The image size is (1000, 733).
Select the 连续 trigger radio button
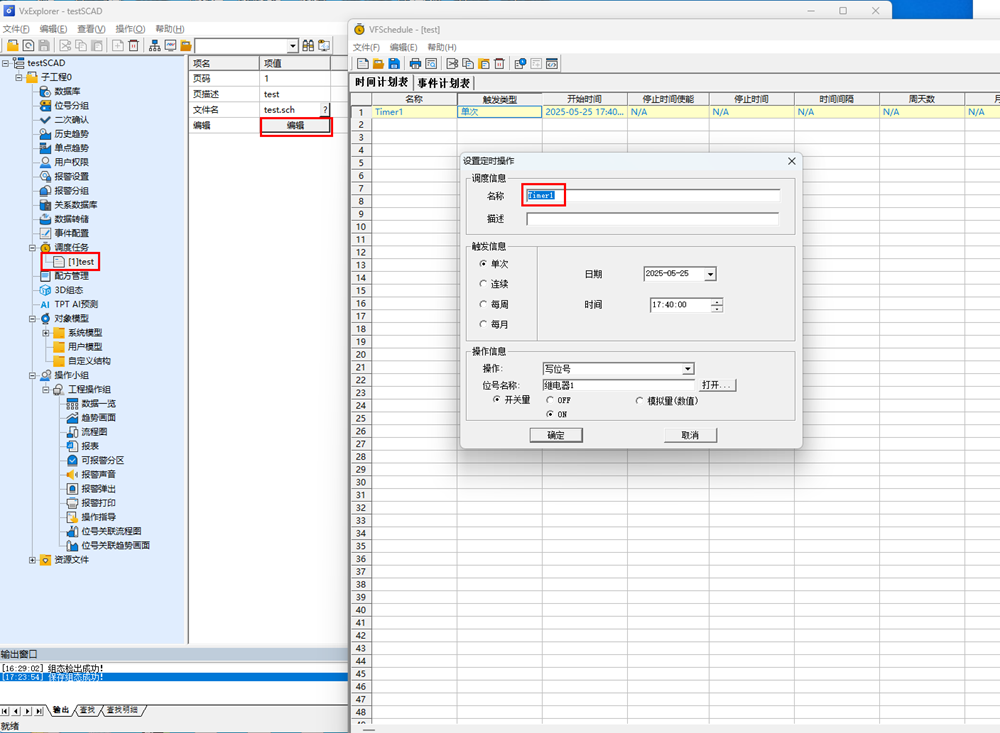(x=483, y=283)
